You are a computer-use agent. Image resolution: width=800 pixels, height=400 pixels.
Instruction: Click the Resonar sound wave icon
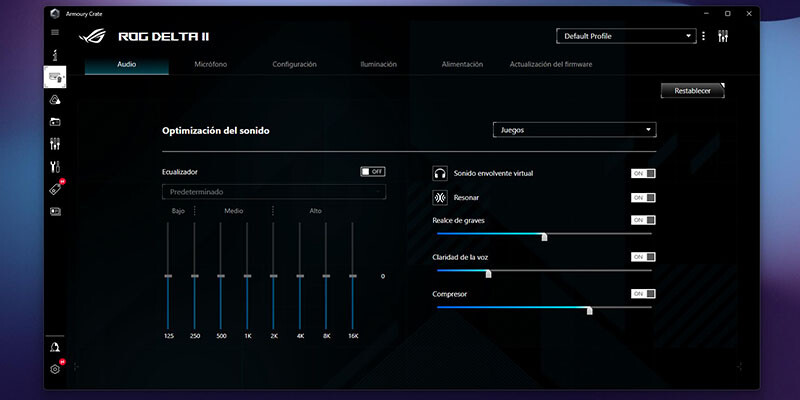coord(440,197)
